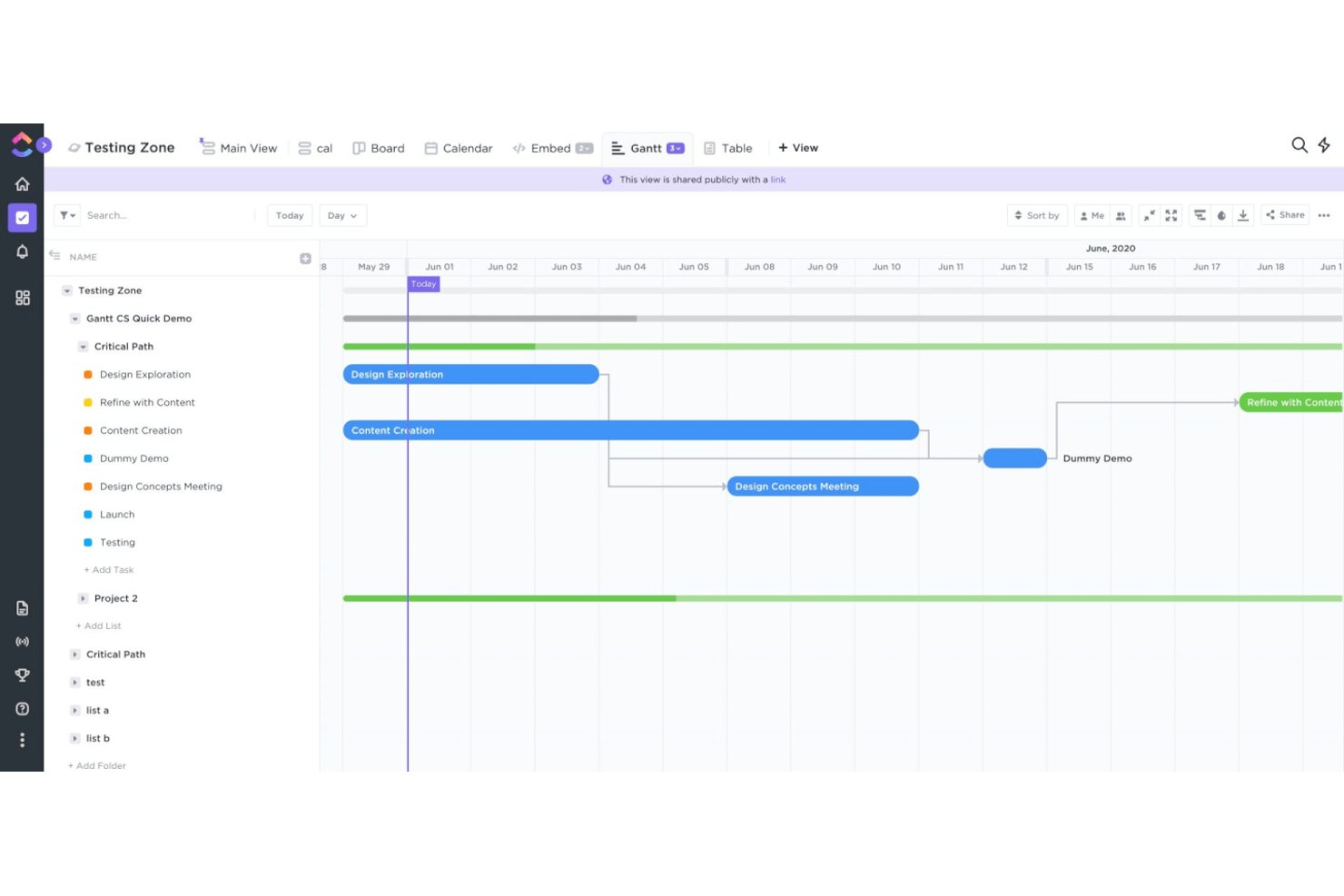Click the collapse arrows icon in toolbar
The height and width of the screenshot is (896, 1344).
click(1149, 216)
